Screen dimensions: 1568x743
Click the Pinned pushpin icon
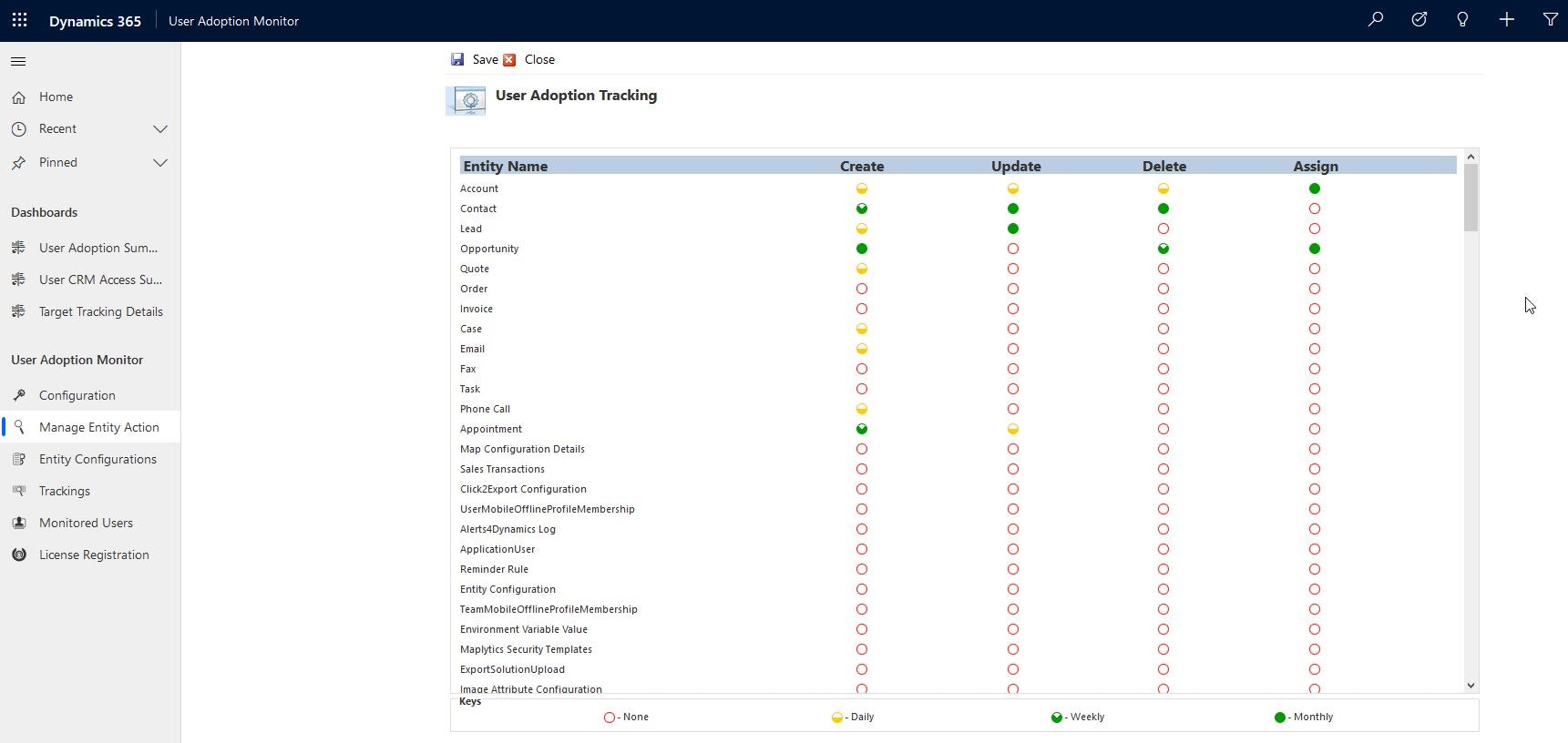pyautogui.click(x=18, y=163)
